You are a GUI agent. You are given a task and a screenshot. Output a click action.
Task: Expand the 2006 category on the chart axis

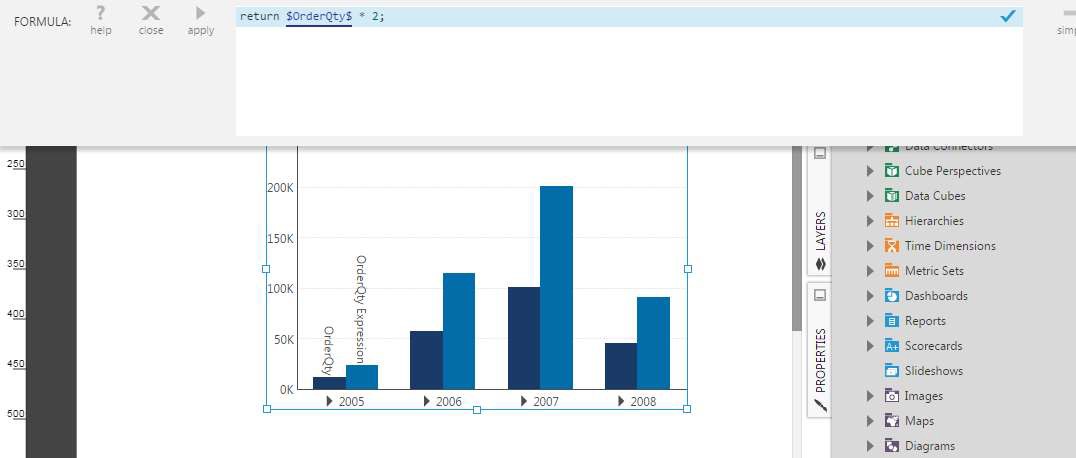[427, 401]
